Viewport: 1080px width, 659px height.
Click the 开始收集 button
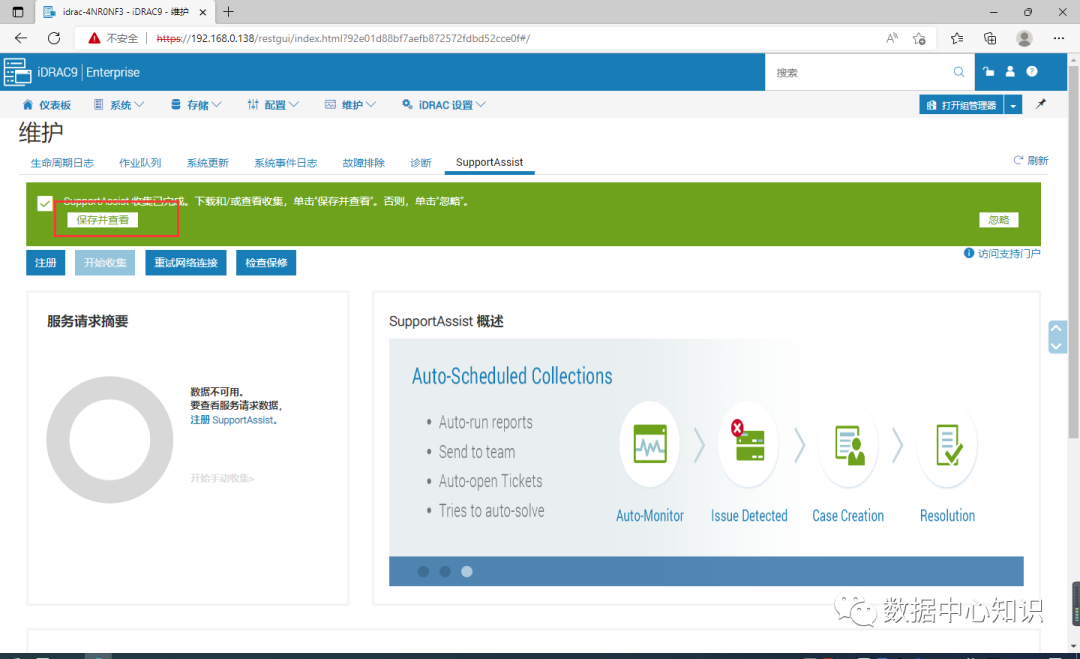tap(105, 262)
